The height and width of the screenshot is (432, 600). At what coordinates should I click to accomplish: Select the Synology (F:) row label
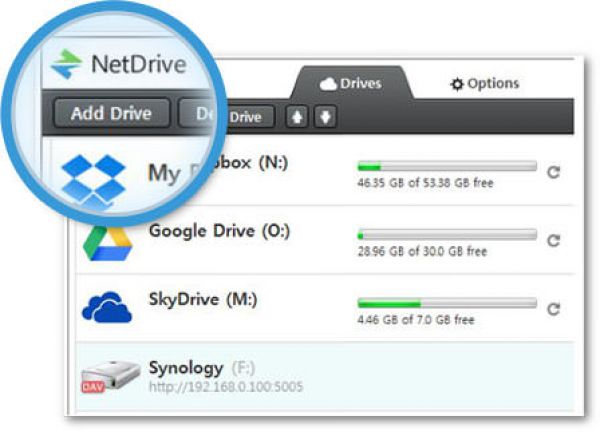pyautogui.click(x=202, y=368)
